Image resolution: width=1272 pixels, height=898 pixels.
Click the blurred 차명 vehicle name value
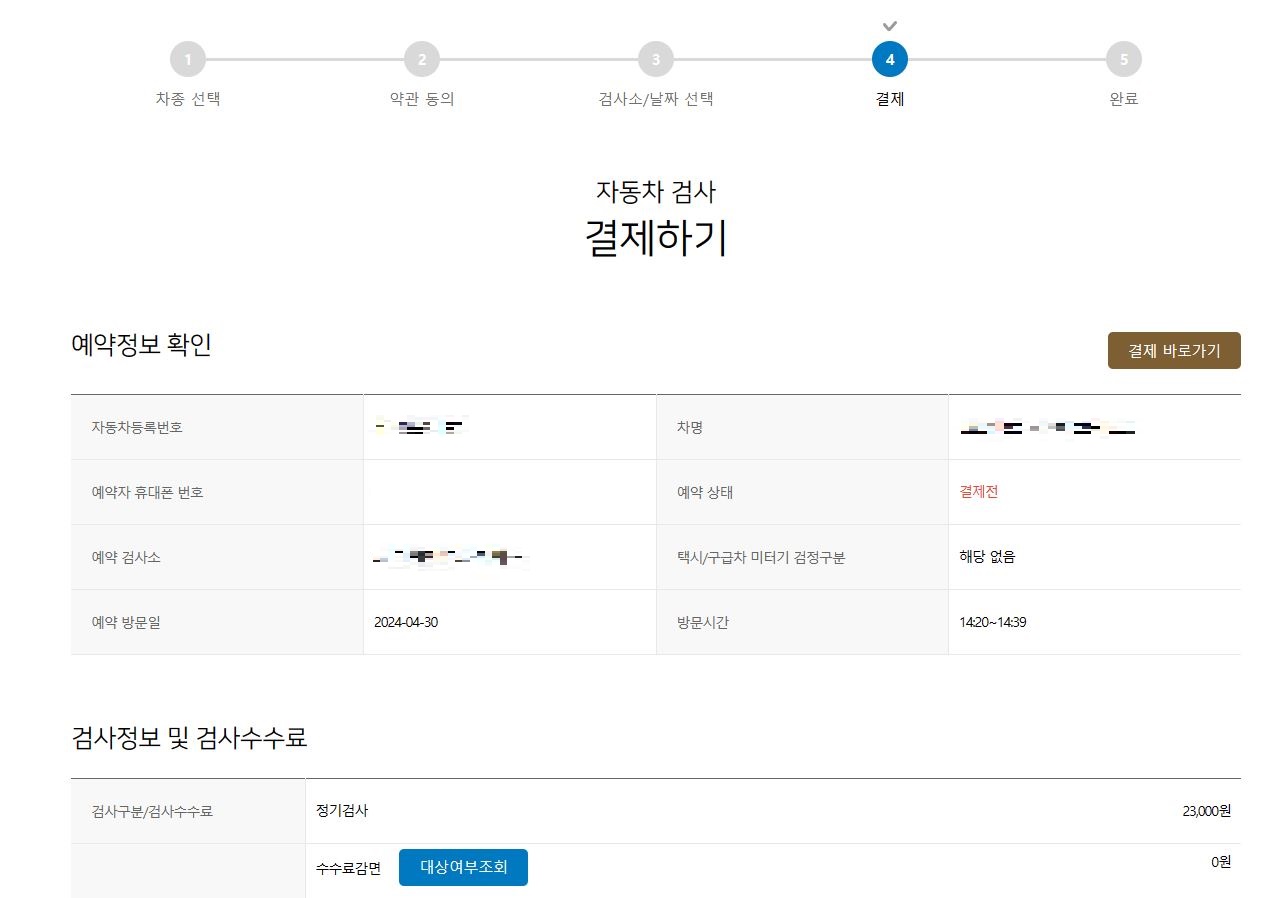[x=1045, y=426]
